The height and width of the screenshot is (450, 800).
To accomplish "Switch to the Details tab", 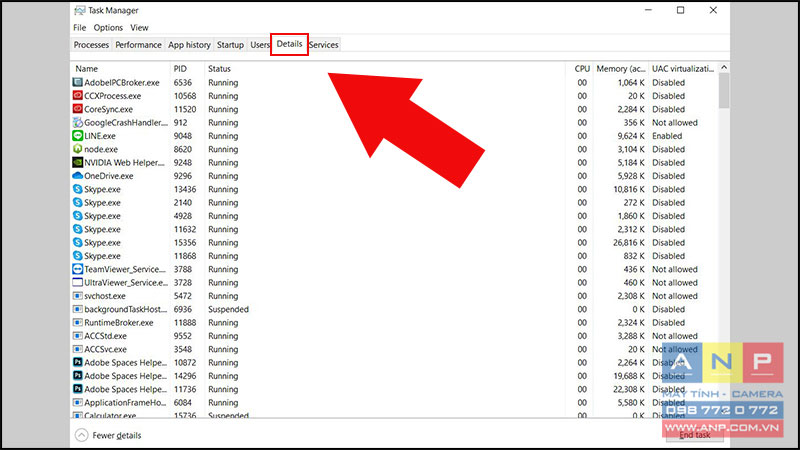I will click(x=289, y=44).
